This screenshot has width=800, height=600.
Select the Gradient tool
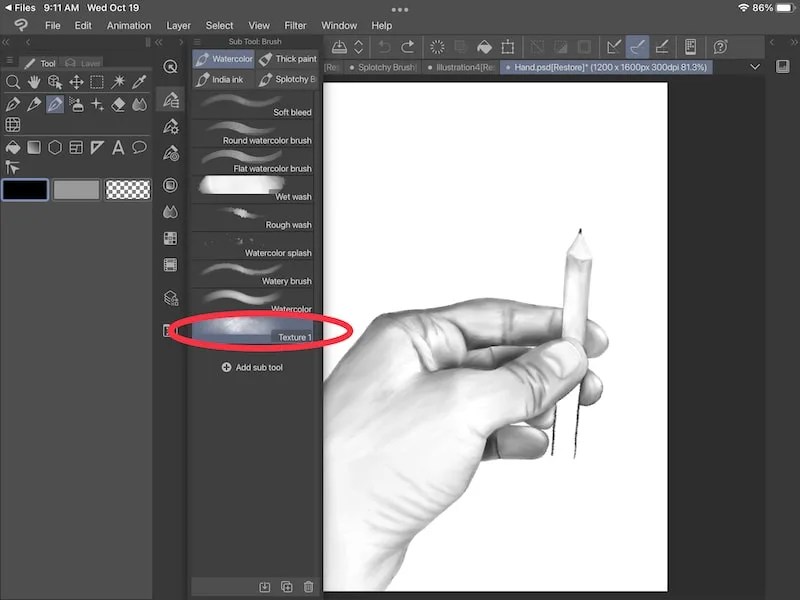[x=34, y=147]
